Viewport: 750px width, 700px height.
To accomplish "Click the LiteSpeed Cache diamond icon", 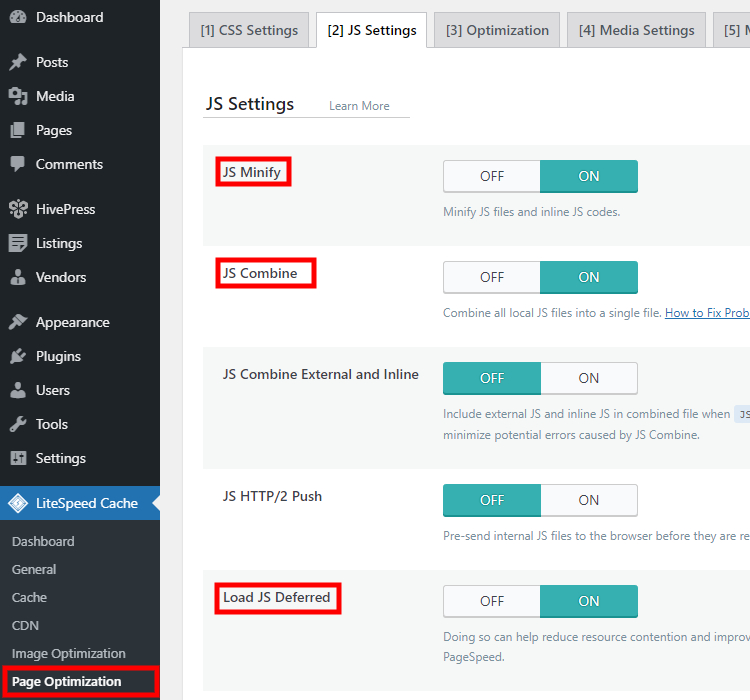I will click(18, 503).
